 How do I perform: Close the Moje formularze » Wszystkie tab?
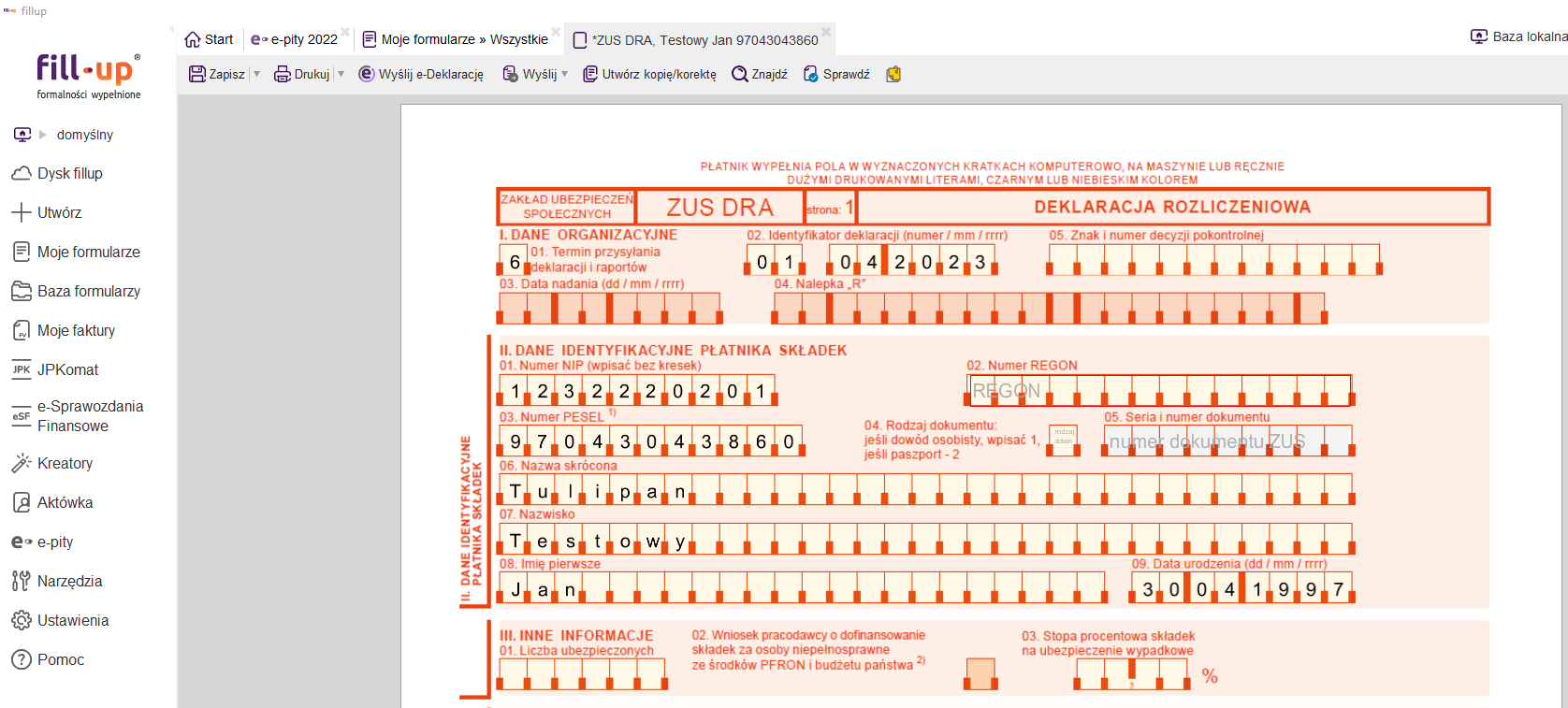tap(556, 32)
